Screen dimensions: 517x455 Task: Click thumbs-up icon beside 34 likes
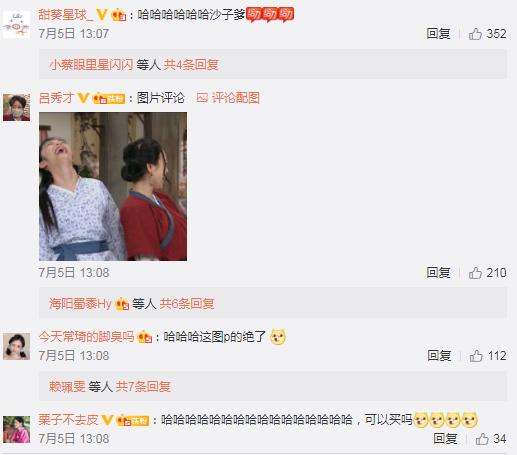482,439
